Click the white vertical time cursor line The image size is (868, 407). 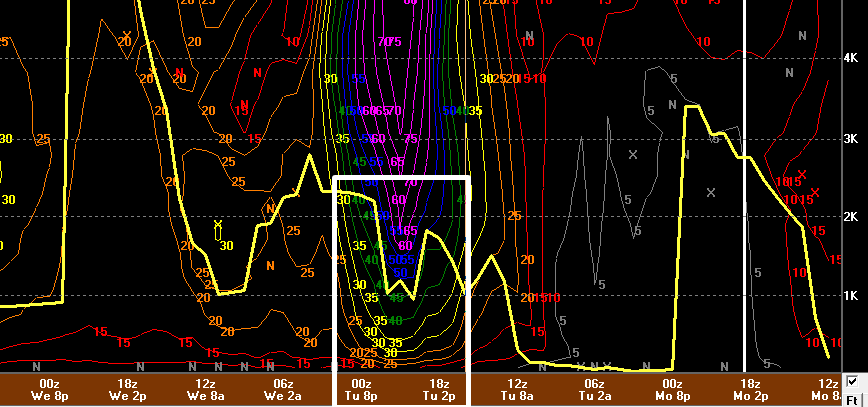(x=745, y=250)
